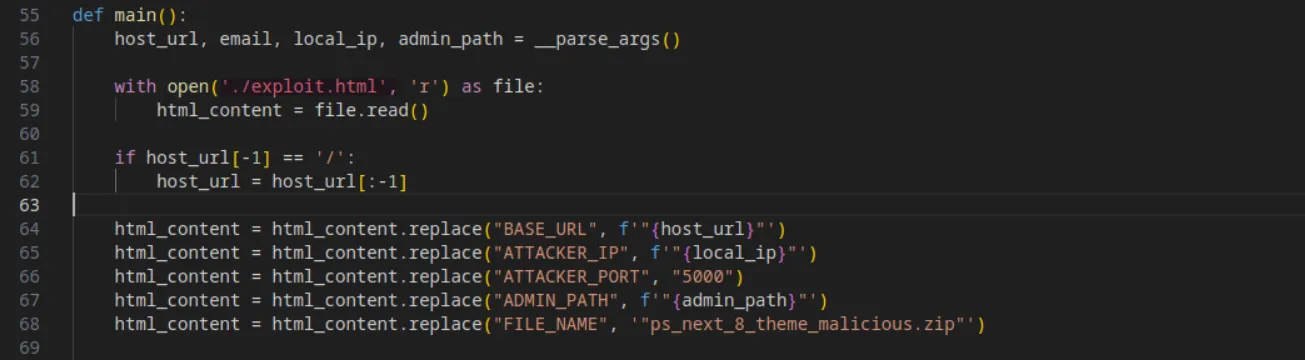Screen dimensions: 1305x360
Task: Click line number 56 in gutter
Action: (x=29, y=39)
